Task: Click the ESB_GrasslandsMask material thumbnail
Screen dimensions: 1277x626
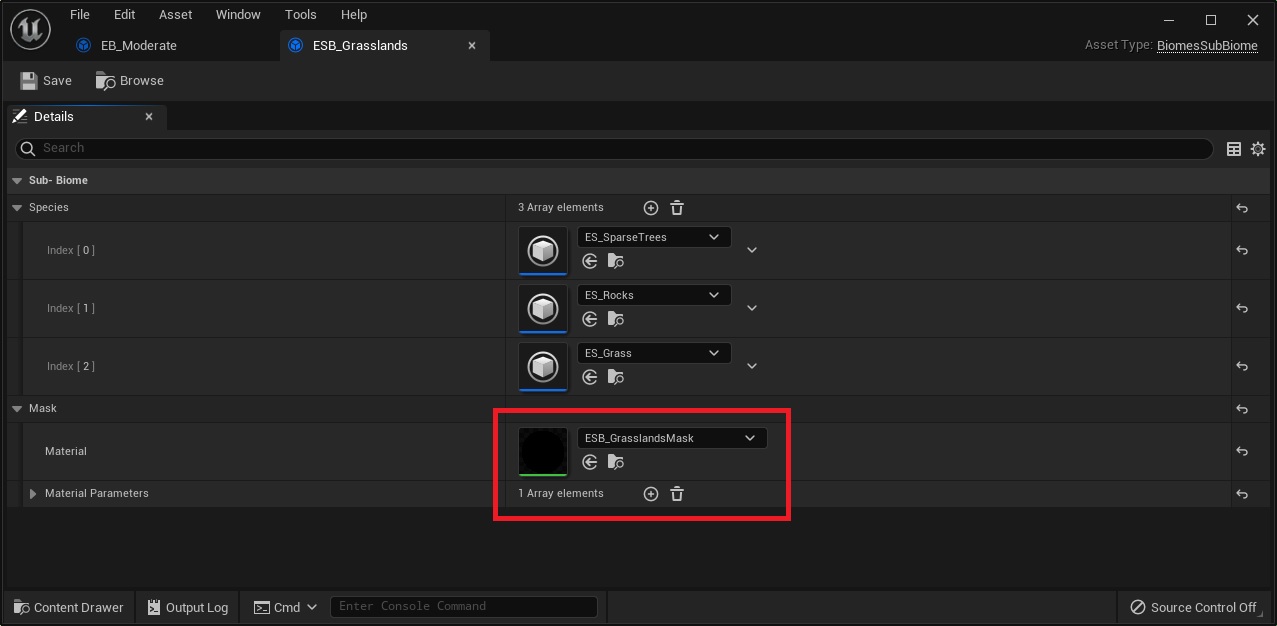Action: (543, 452)
